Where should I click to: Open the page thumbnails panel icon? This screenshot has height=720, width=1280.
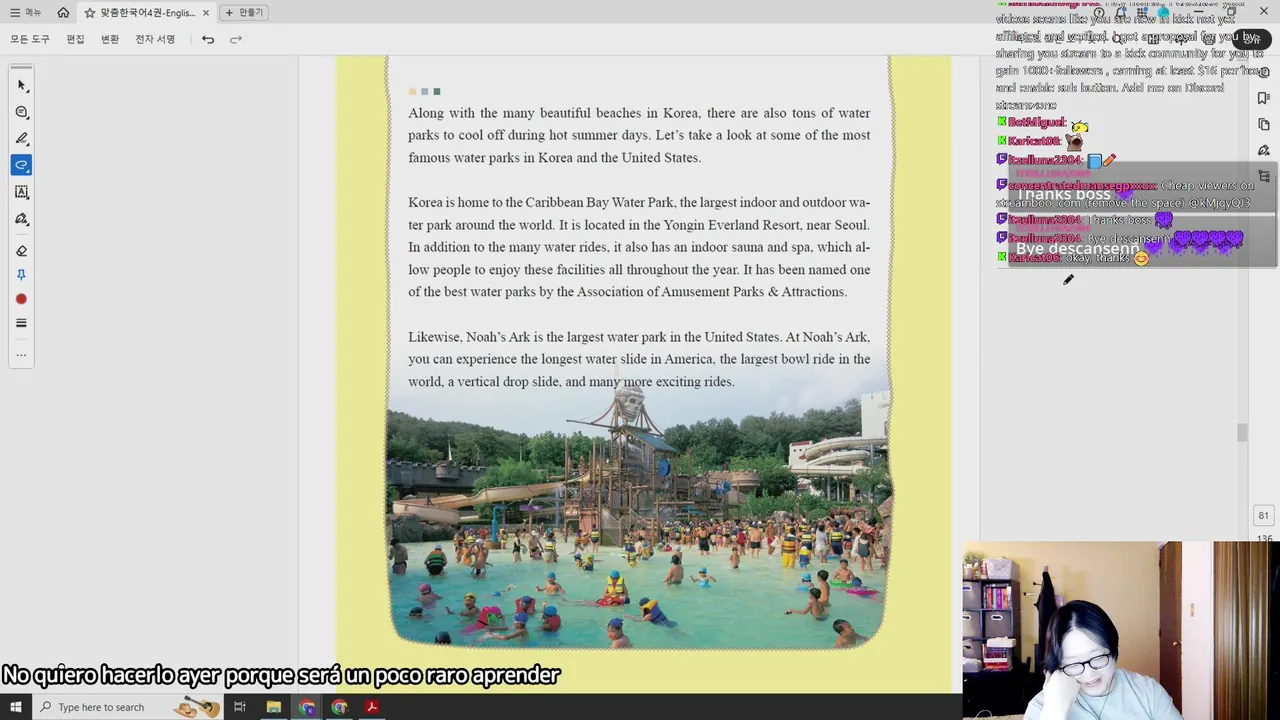coord(1264,124)
